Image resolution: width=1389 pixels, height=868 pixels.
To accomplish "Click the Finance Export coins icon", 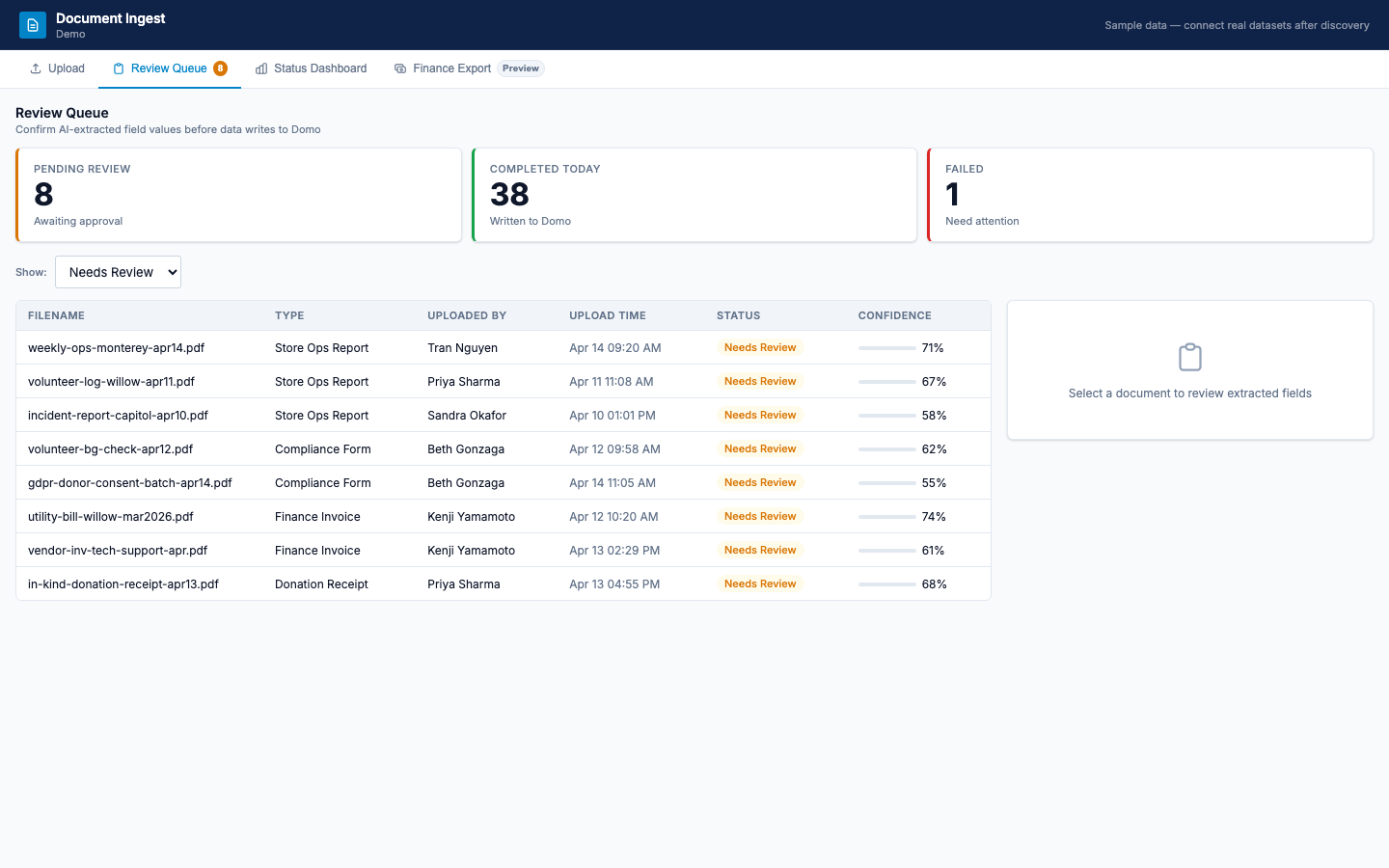I will (x=400, y=68).
